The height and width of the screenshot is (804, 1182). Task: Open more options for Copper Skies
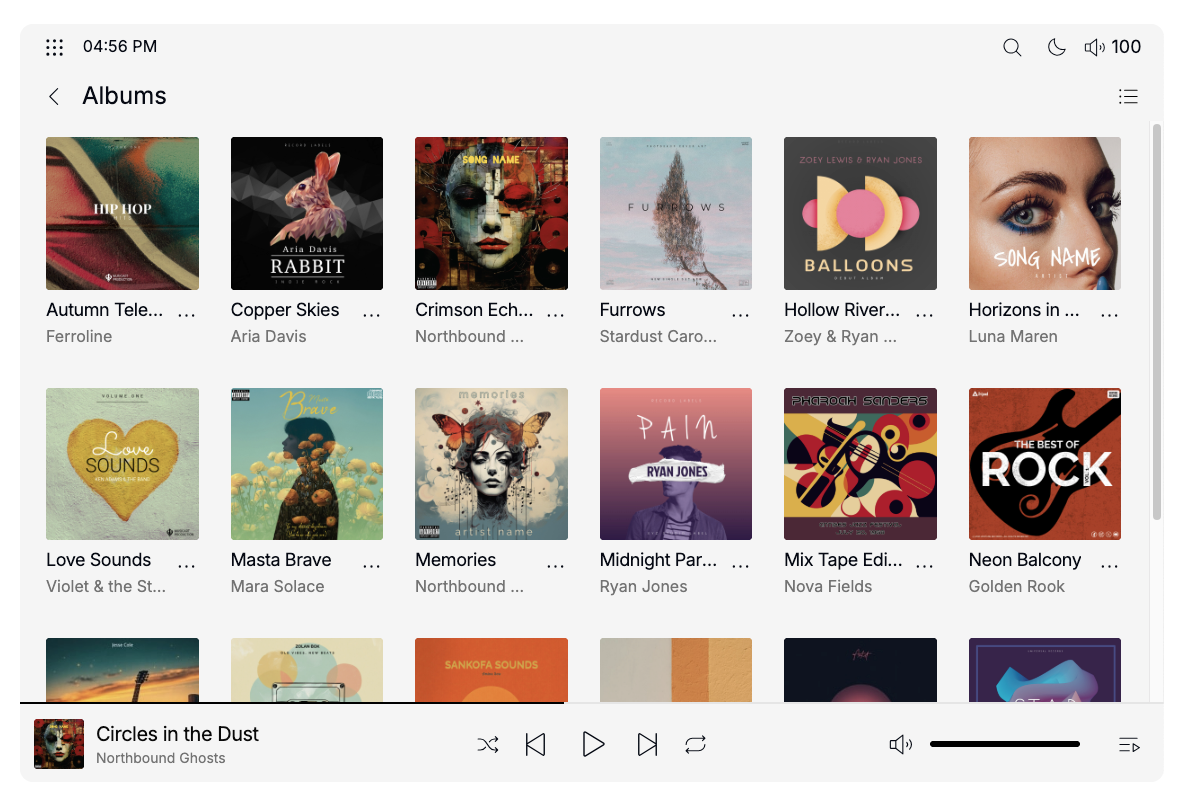point(371,313)
